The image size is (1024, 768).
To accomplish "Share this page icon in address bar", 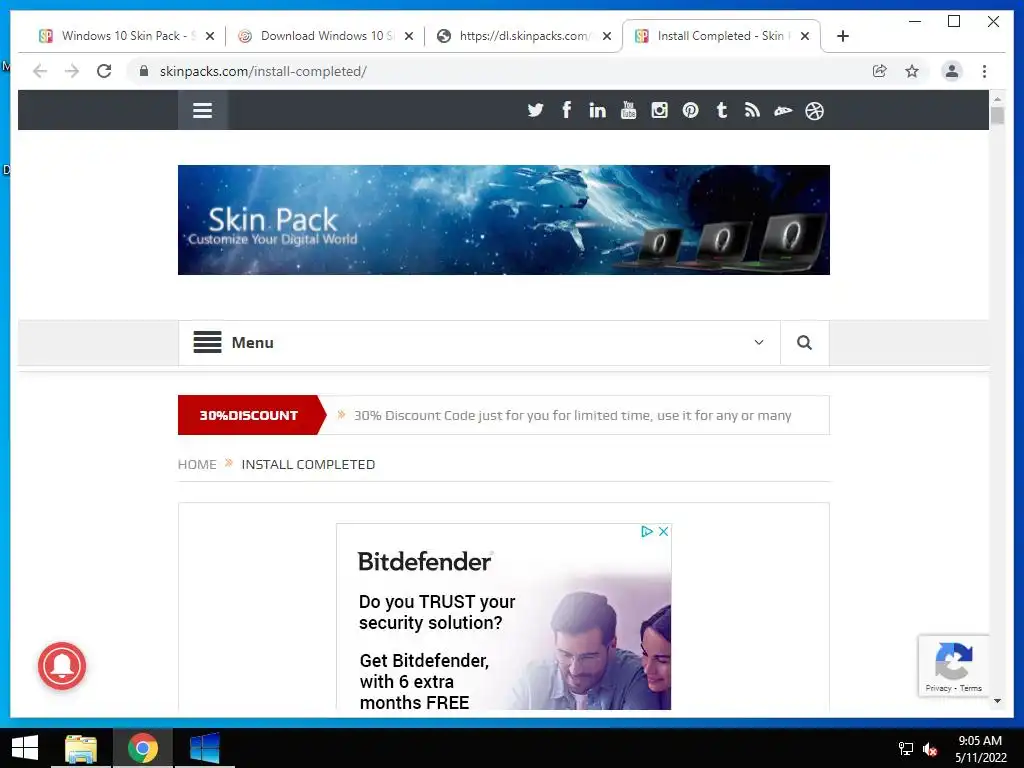I will coord(880,71).
